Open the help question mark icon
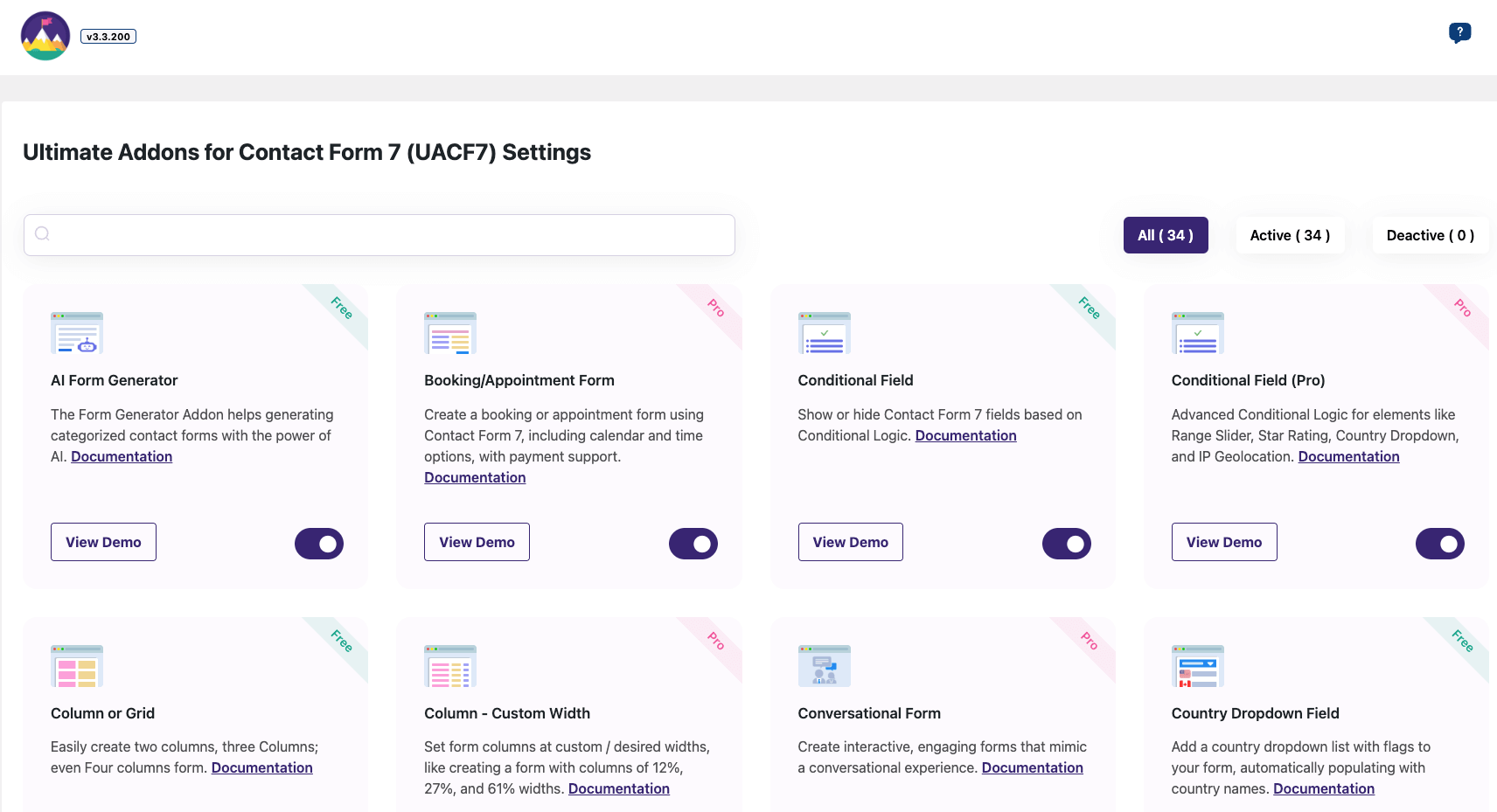Screen dimensions: 1497x812 click(1458, 31)
